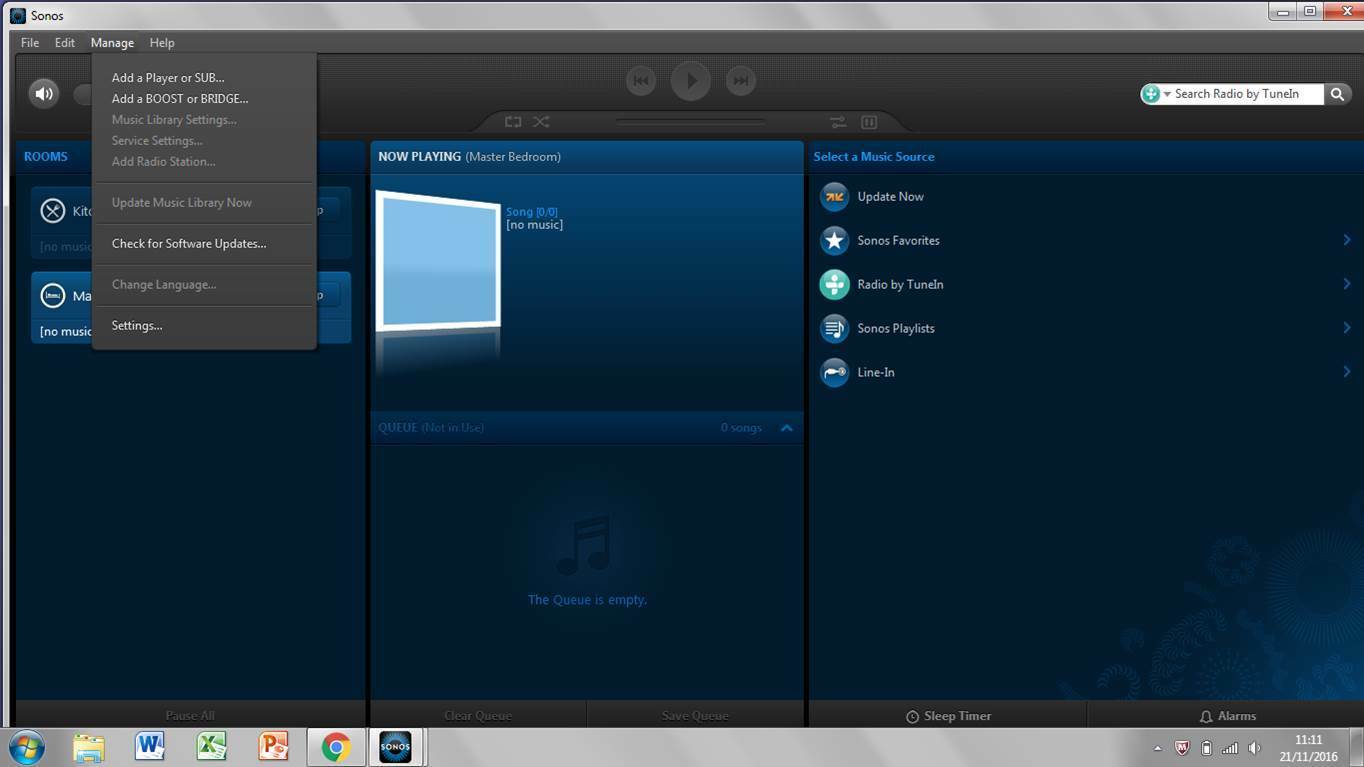Select the Line-In source icon
This screenshot has width=1364, height=767.
834,373
